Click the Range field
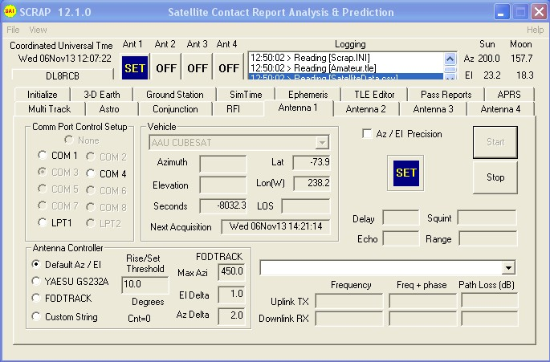This screenshot has width=550, height=362. [488, 239]
